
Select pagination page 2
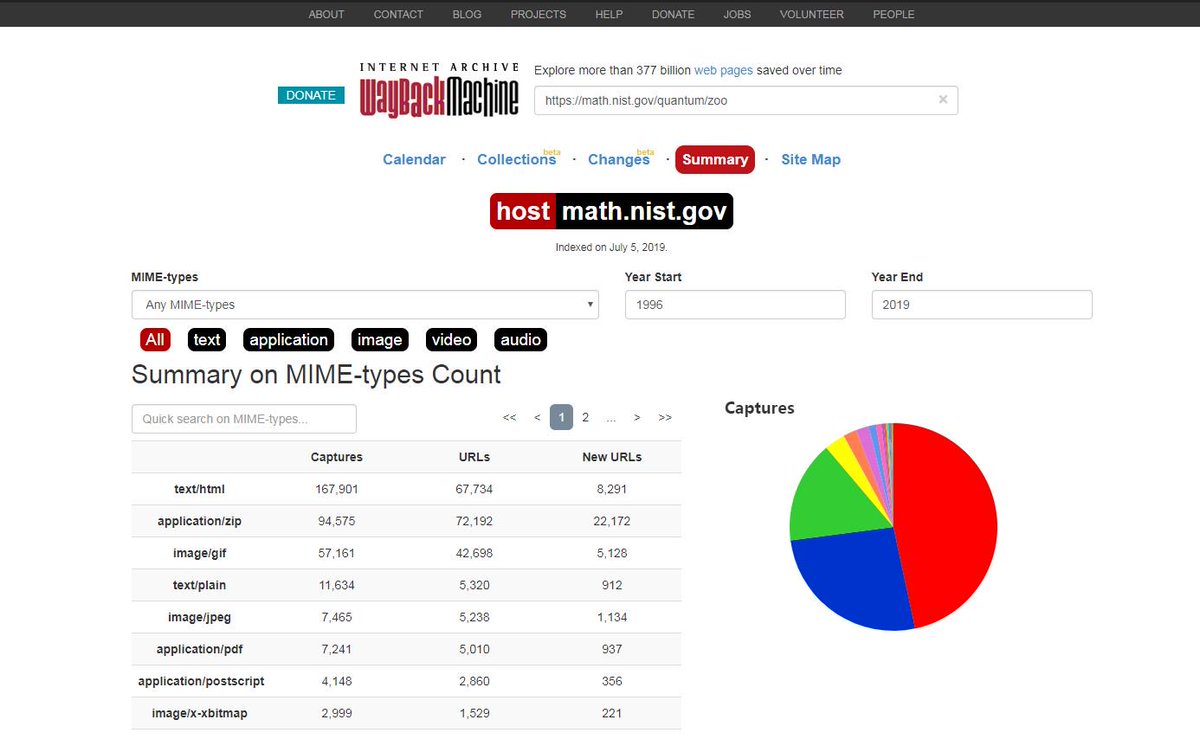586,418
